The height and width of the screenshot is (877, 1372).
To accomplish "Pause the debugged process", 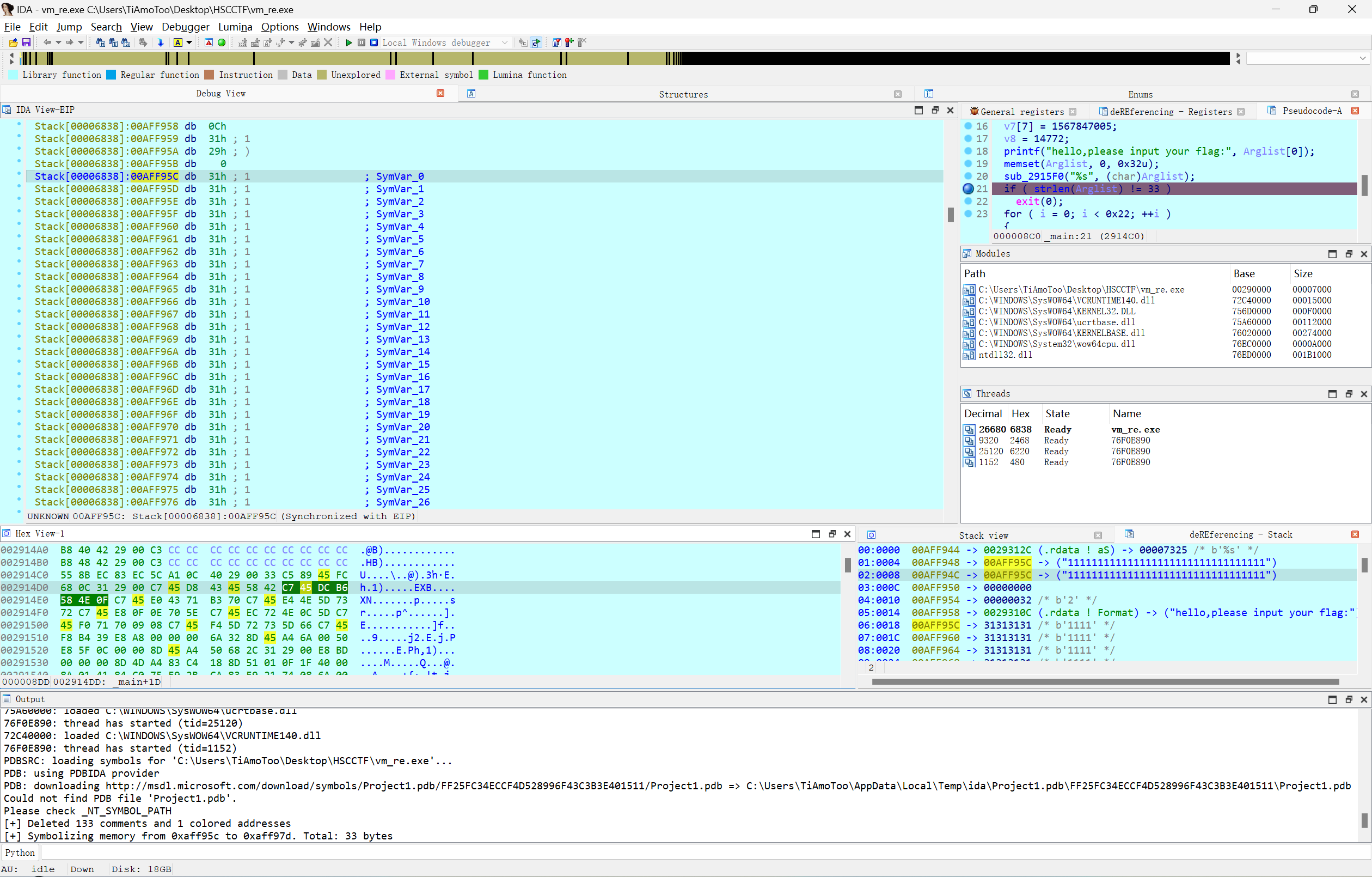I will point(361,43).
